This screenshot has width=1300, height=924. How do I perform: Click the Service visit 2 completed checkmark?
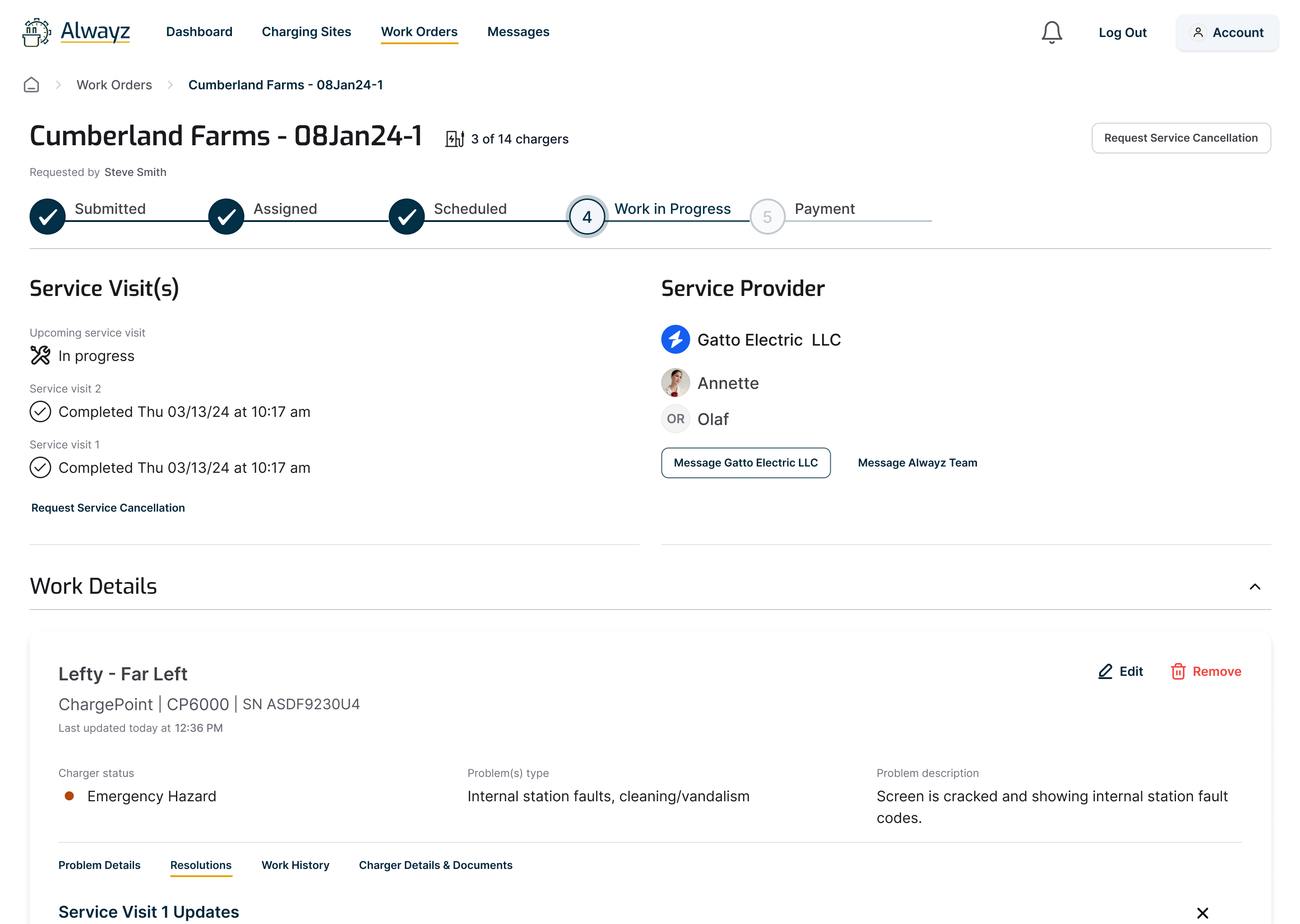[x=41, y=411]
